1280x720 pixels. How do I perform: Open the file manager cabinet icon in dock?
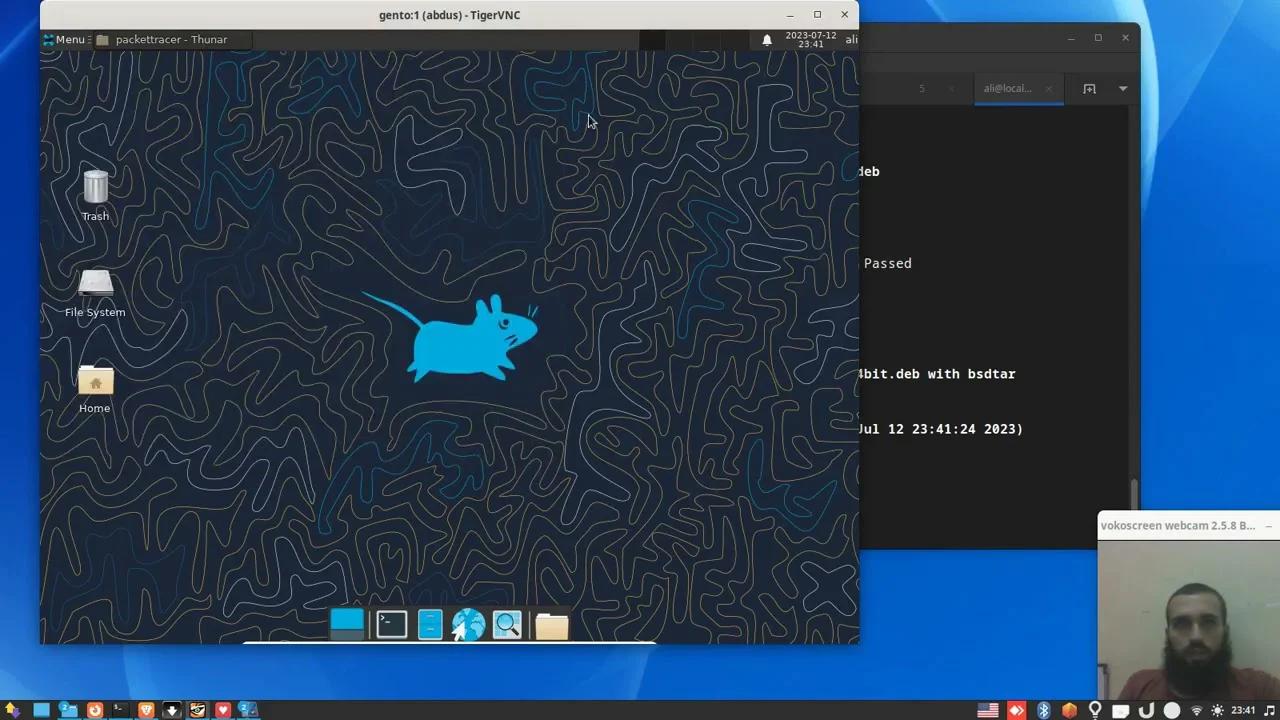(x=429, y=624)
